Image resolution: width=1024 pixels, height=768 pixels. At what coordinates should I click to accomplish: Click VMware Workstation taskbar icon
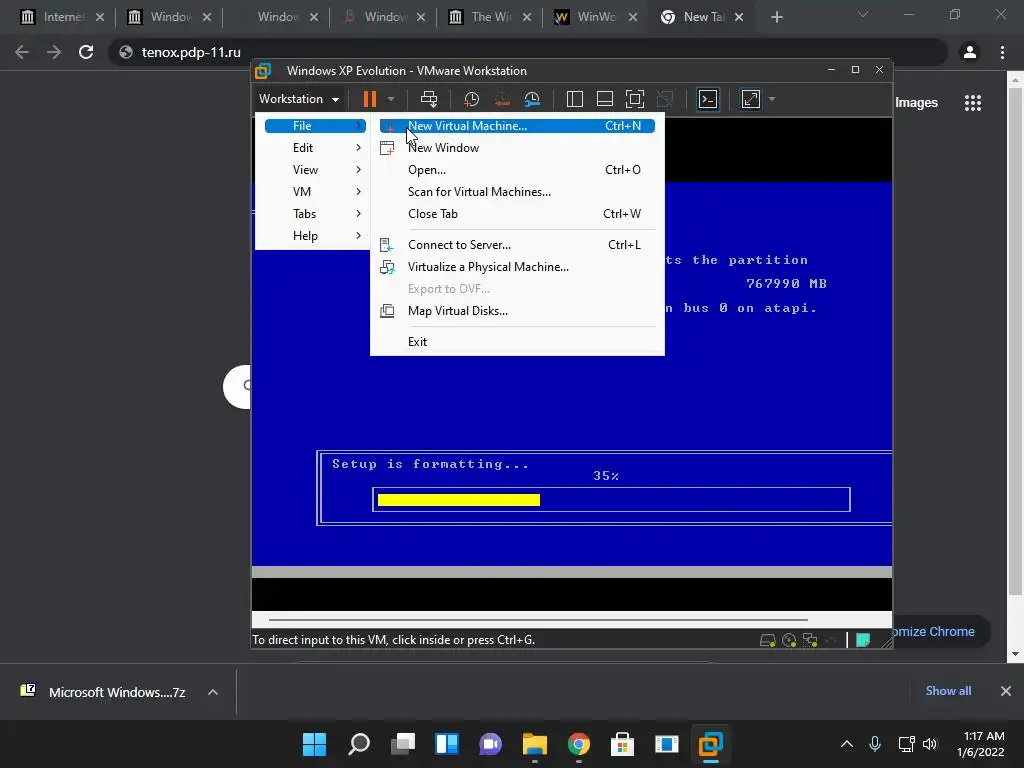(x=711, y=744)
